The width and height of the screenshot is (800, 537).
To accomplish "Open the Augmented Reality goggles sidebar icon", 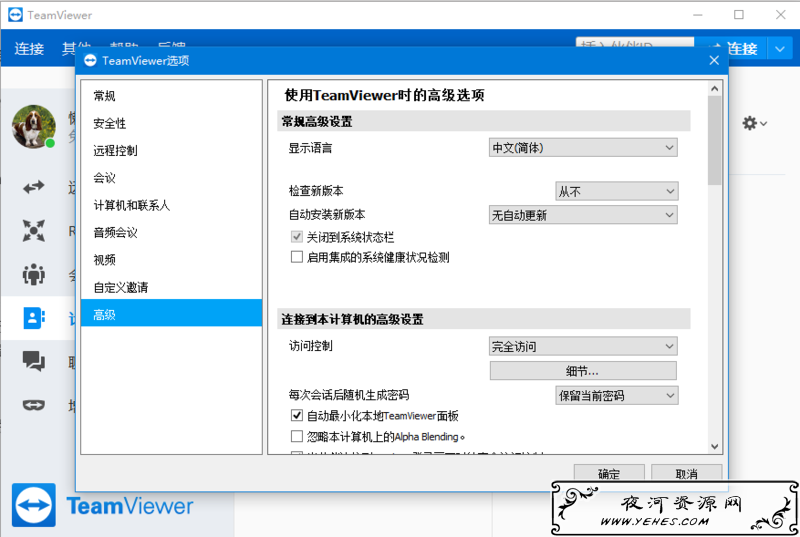I will coord(34,405).
